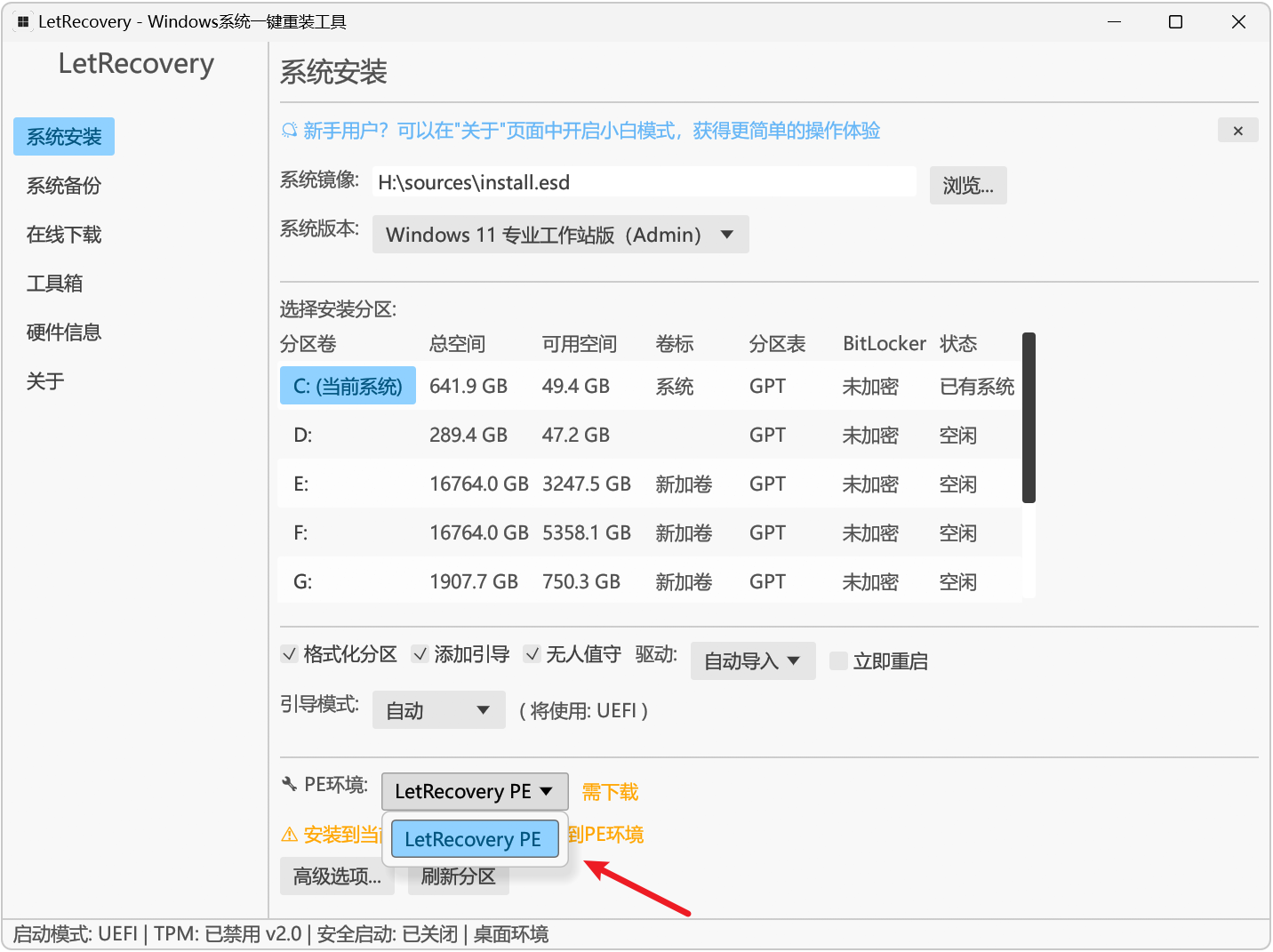Click the LetRecovery app icon in title bar
This screenshot has height=952, width=1273.
coord(23,21)
